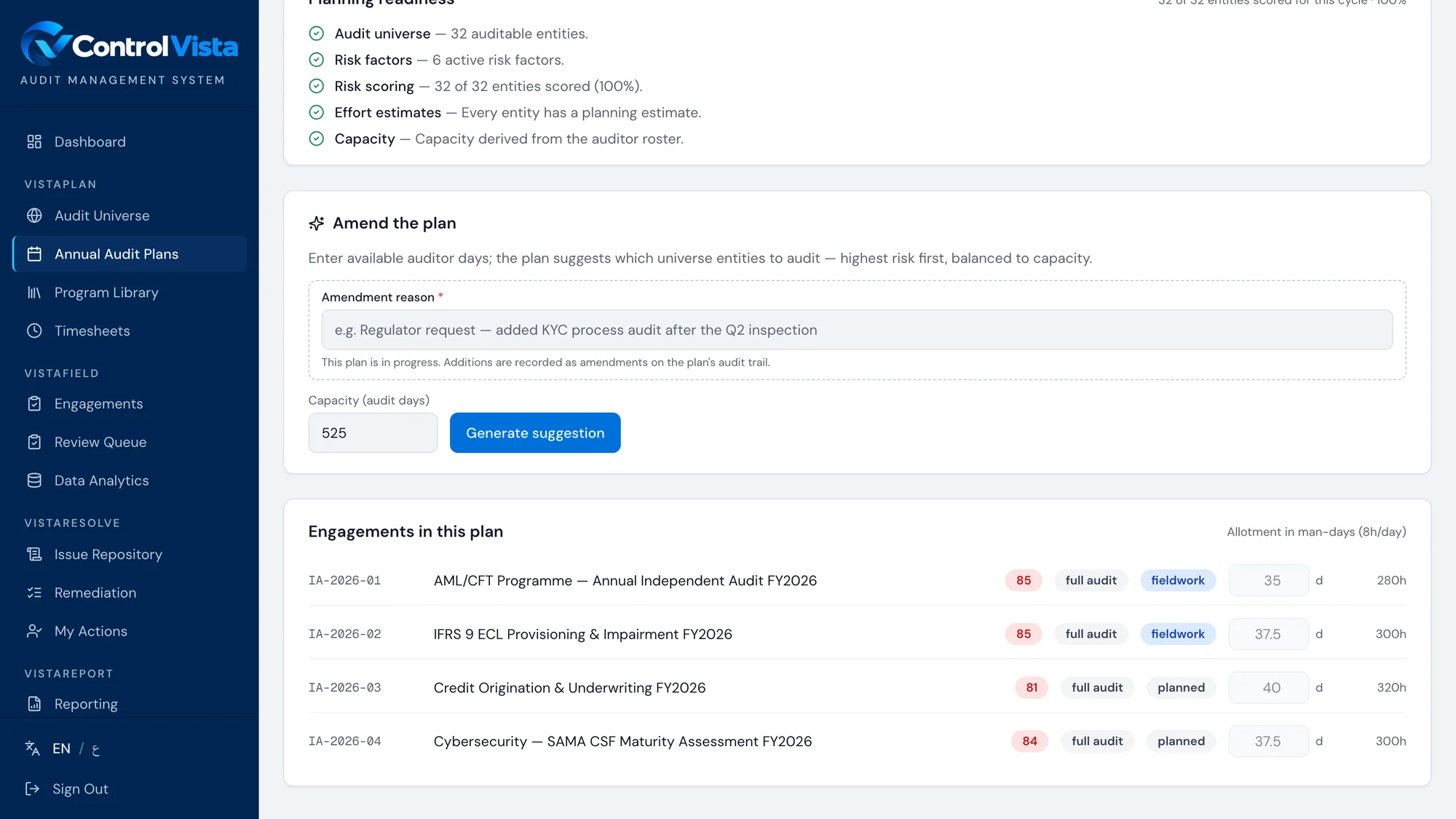Select Cybersecurity SAMA CSF Maturity Assessment
Screen dimensions: 1456x819
[622, 741]
